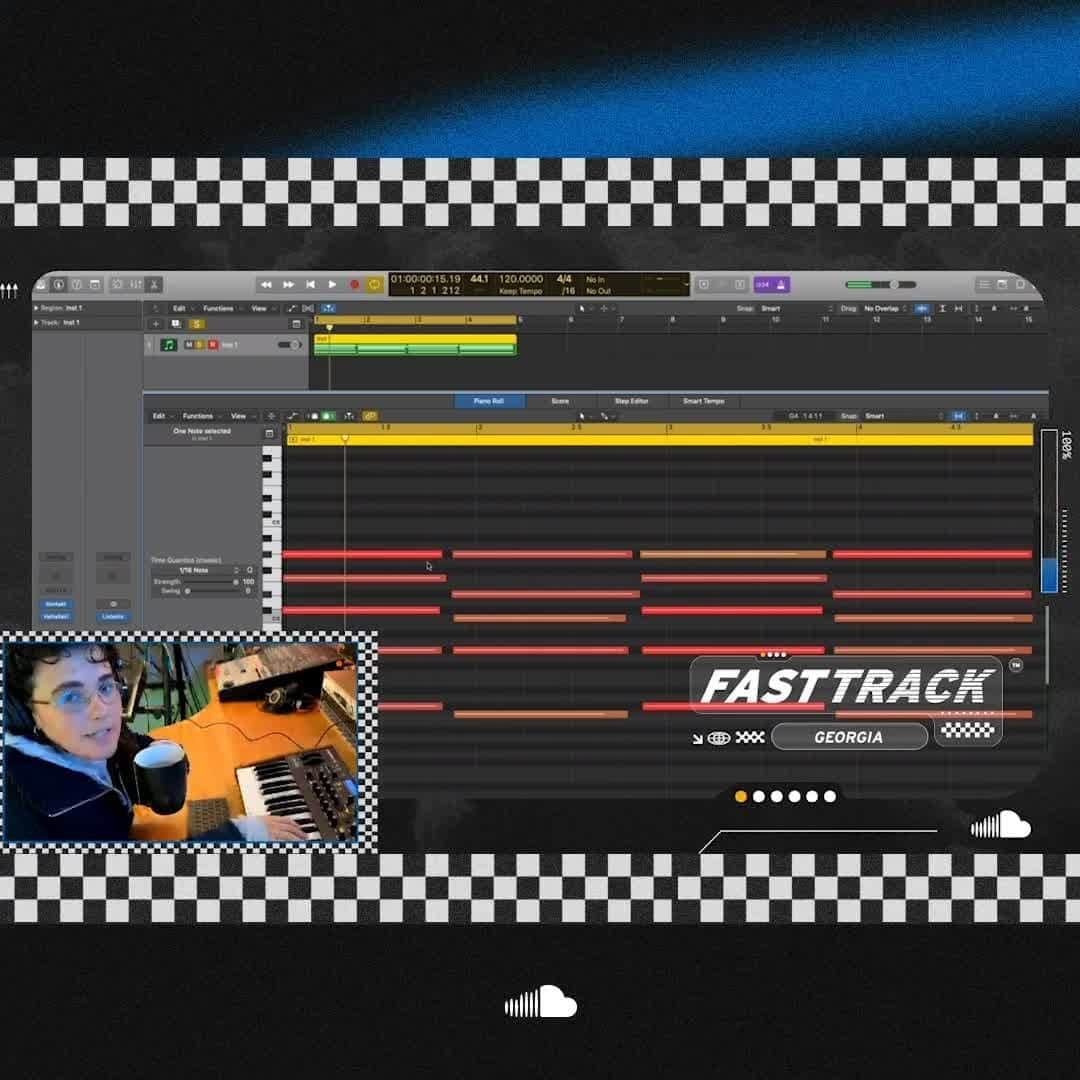Select the yellow Inst 1 MIDI region
Viewport: 1080px width, 1080px height.
[x=415, y=345]
